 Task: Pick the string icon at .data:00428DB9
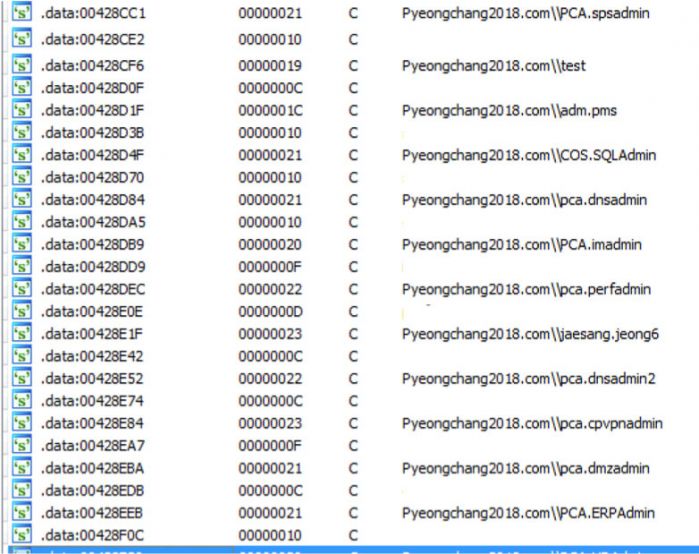[21, 245]
